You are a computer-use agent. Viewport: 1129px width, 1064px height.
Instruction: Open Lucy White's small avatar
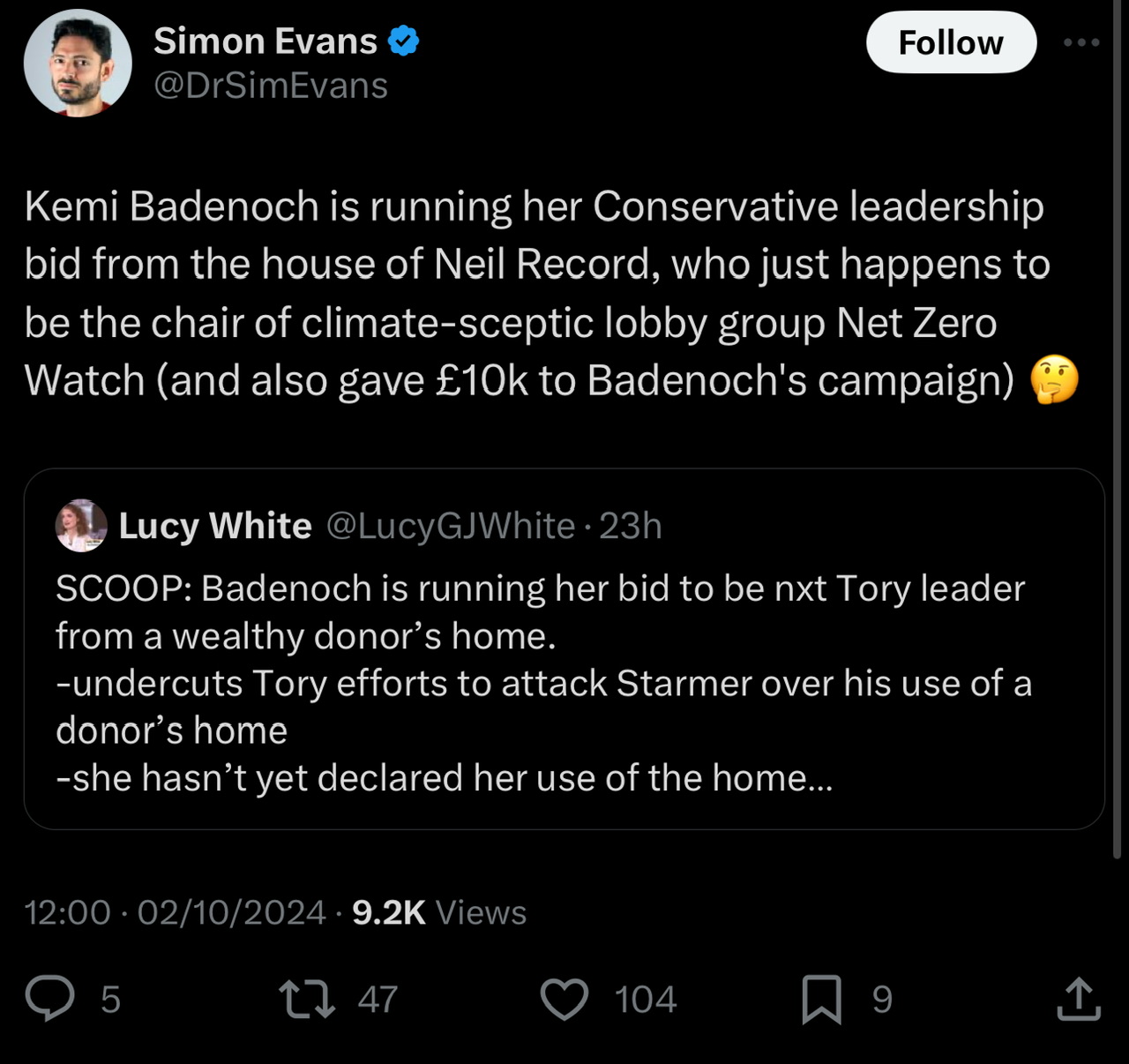pos(81,526)
